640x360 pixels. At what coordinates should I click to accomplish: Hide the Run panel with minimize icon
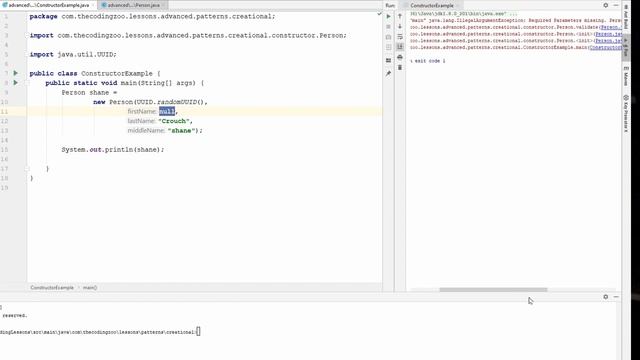616,5
